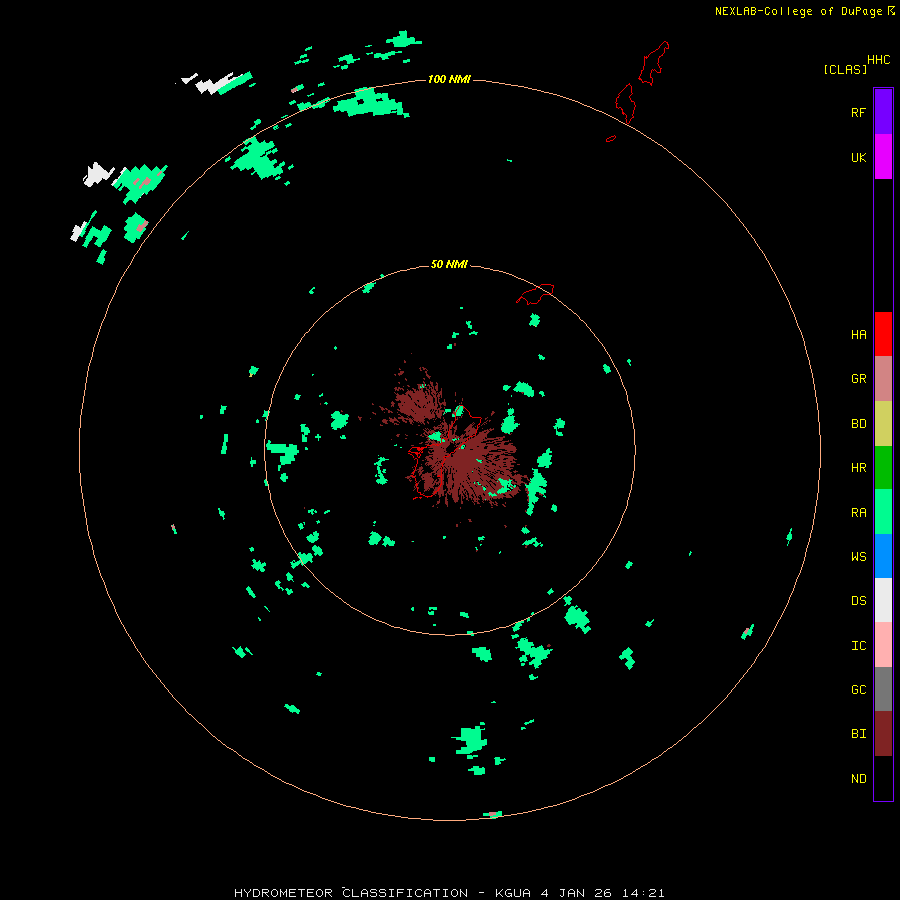Select the BD yellow legend swatch
The width and height of the screenshot is (900, 900).
click(883, 423)
